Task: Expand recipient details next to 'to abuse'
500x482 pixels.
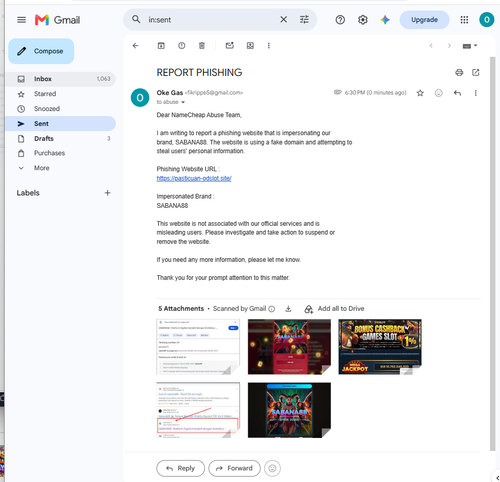Action: 183,102
